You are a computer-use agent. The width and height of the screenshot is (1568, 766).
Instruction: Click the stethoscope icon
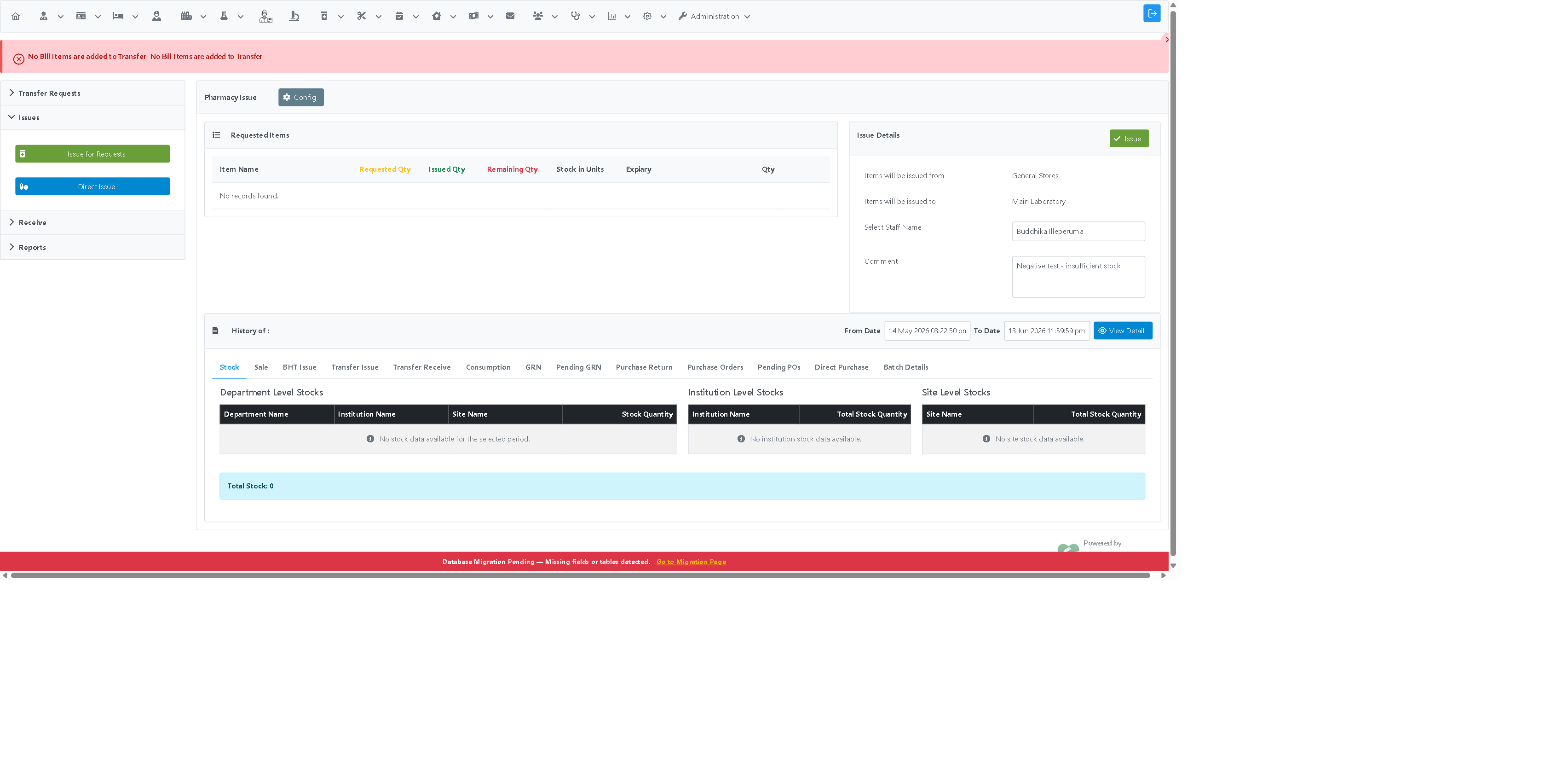(x=575, y=17)
